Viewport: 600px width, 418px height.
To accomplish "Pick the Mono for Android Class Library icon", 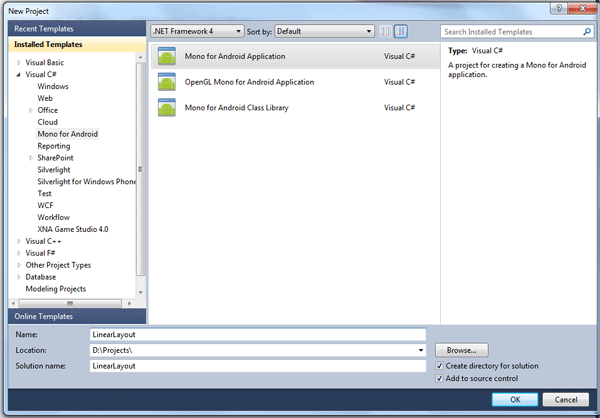I will coord(167,107).
